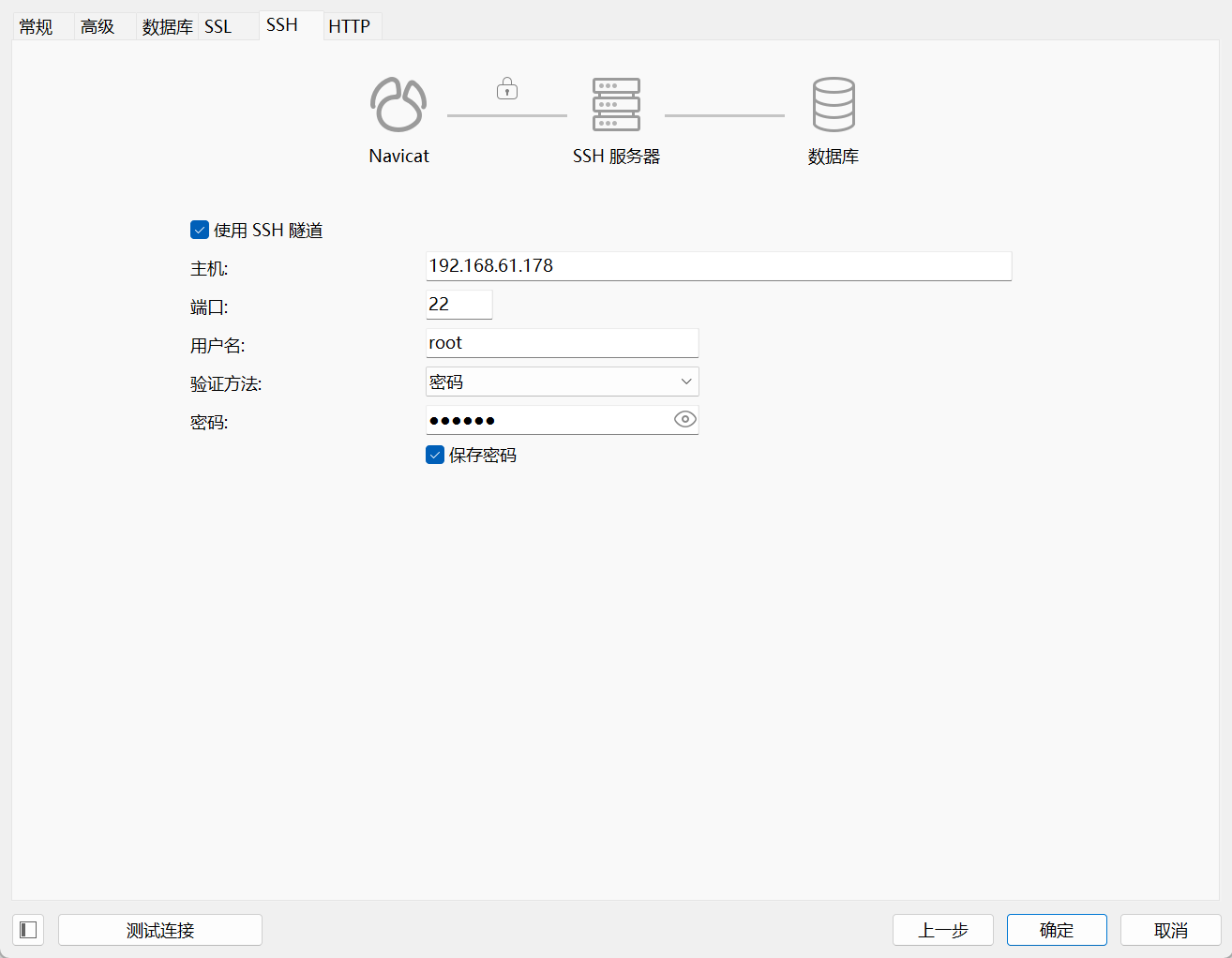Uncheck 保存密码 checkbox
This screenshot has width=1232, height=958.
coord(435,455)
